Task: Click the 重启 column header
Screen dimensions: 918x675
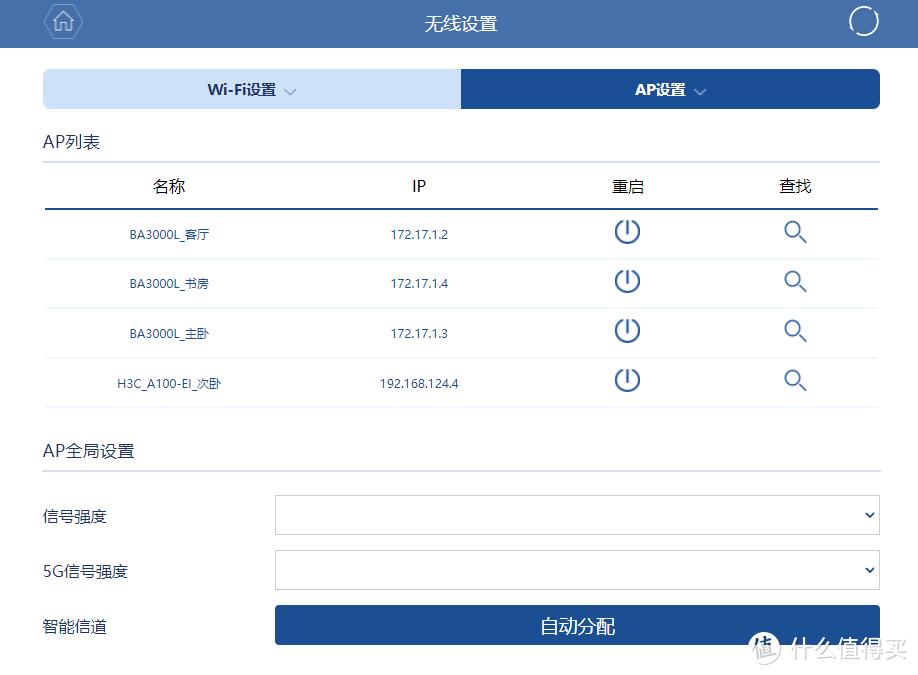Action: coord(627,186)
